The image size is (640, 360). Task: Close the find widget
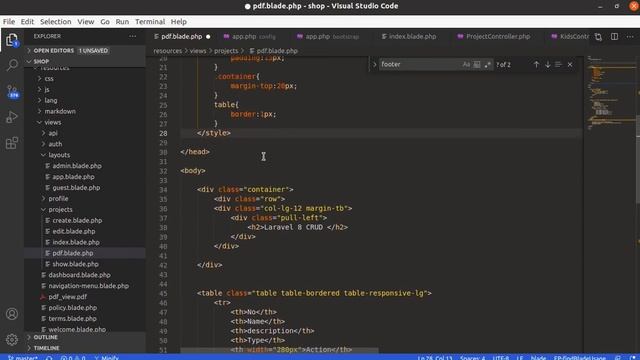(570, 64)
